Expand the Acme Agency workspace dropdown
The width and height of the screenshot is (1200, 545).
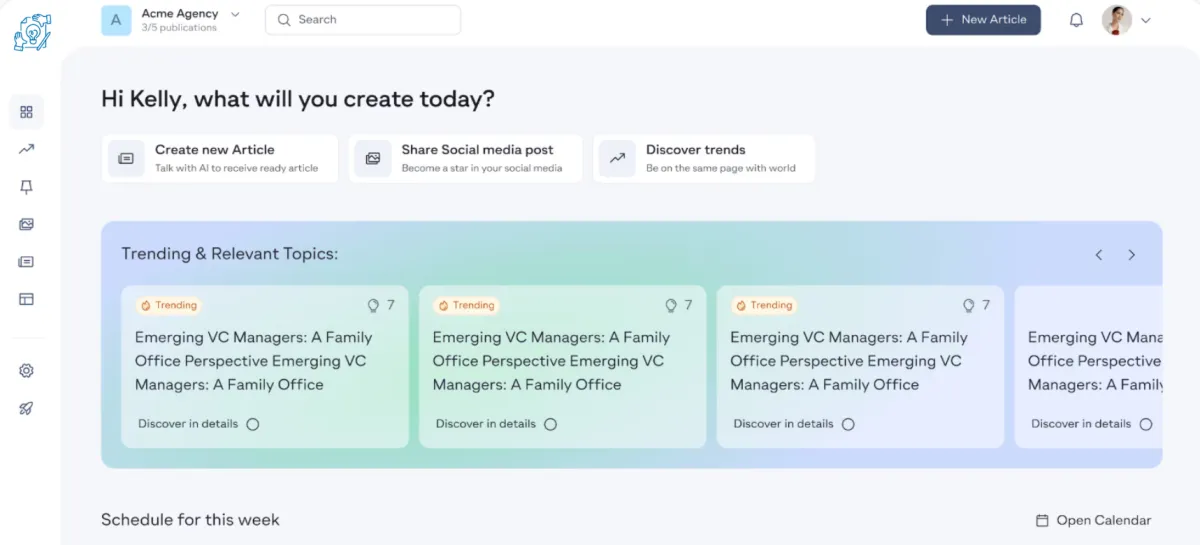pyautogui.click(x=235, y=14)
